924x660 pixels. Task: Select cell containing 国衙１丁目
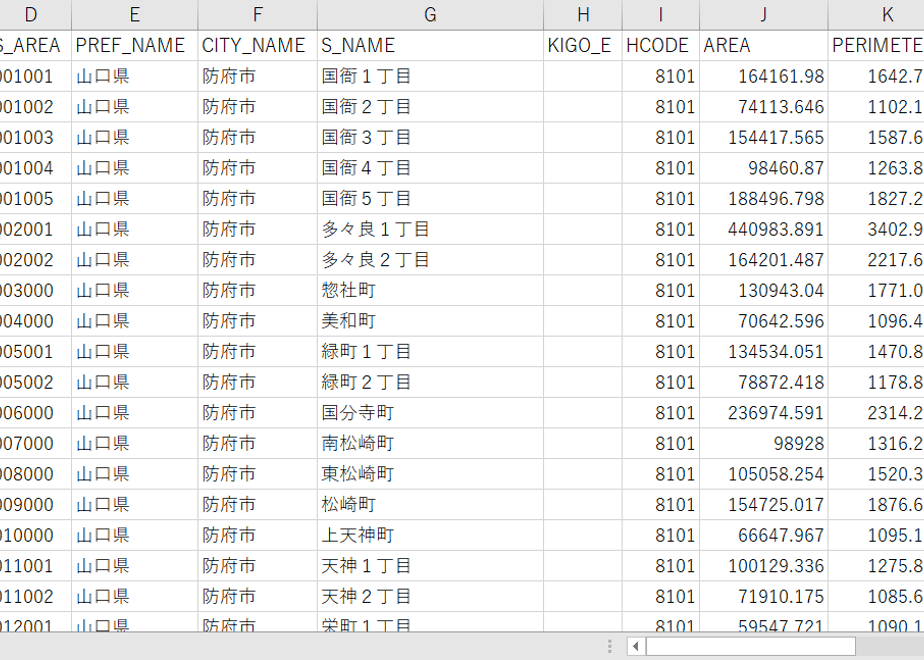point(430,76)
